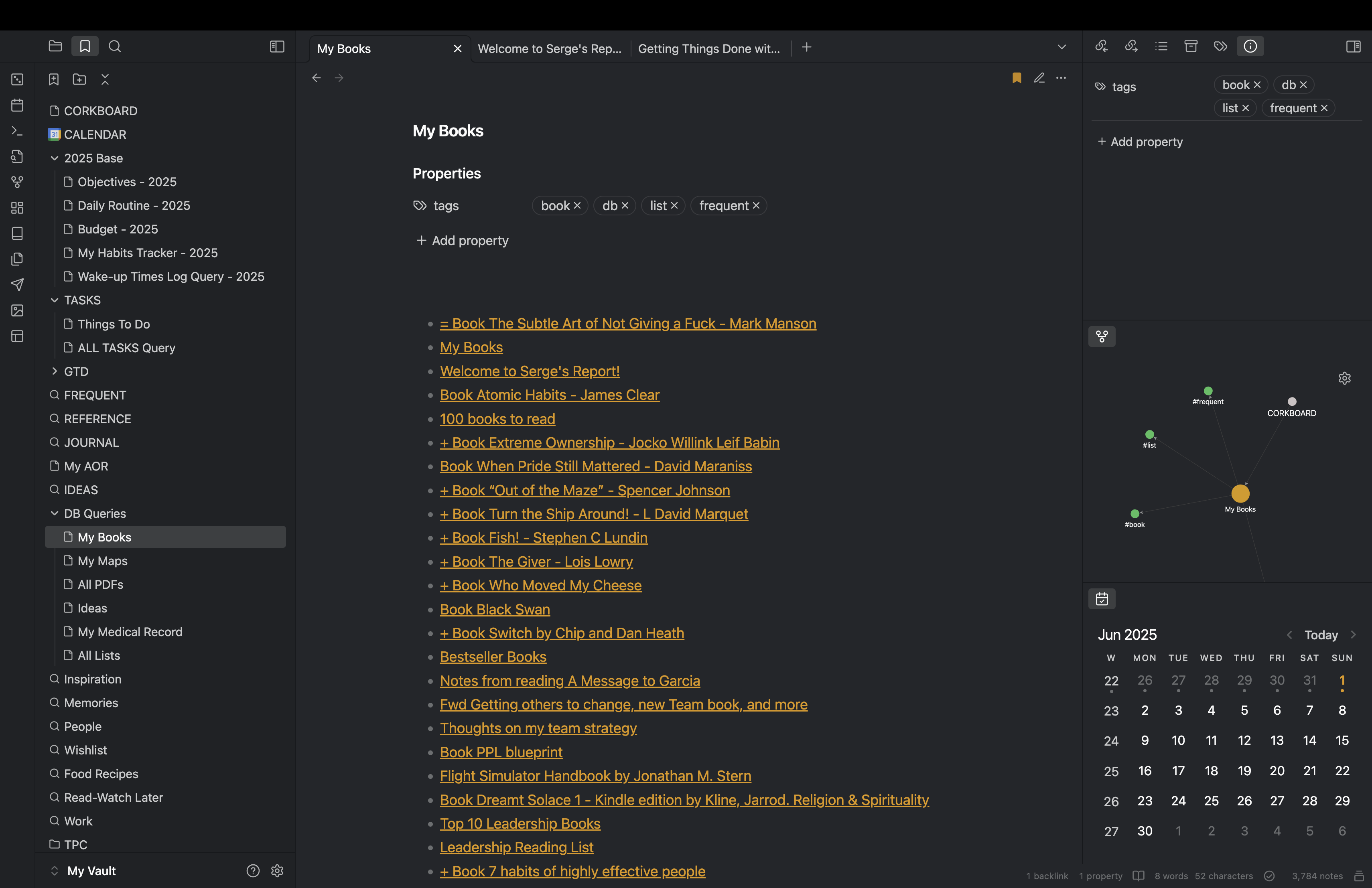Open the Graph view icon in left ribbon

click(17, 182)
